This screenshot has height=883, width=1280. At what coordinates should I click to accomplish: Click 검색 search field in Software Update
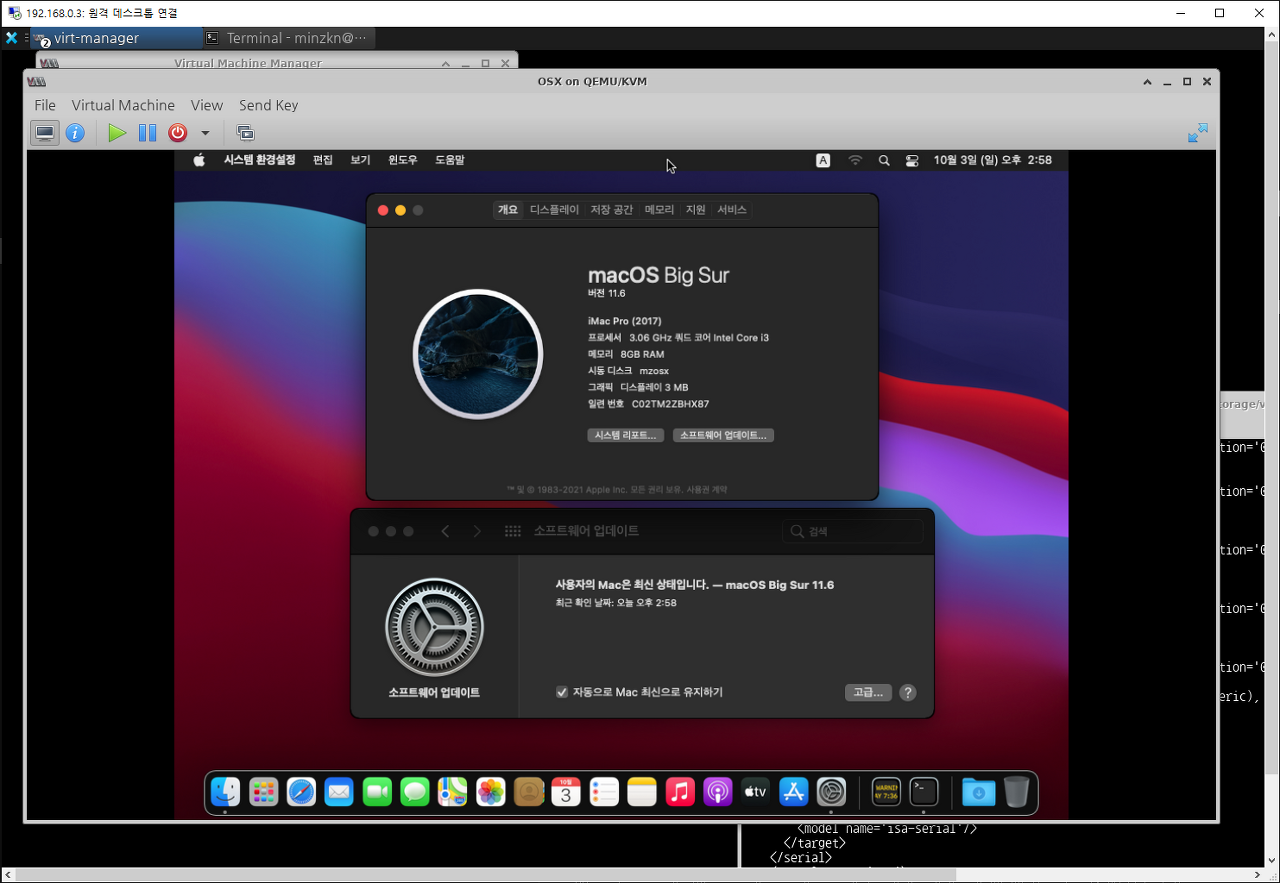coord(852,531)
